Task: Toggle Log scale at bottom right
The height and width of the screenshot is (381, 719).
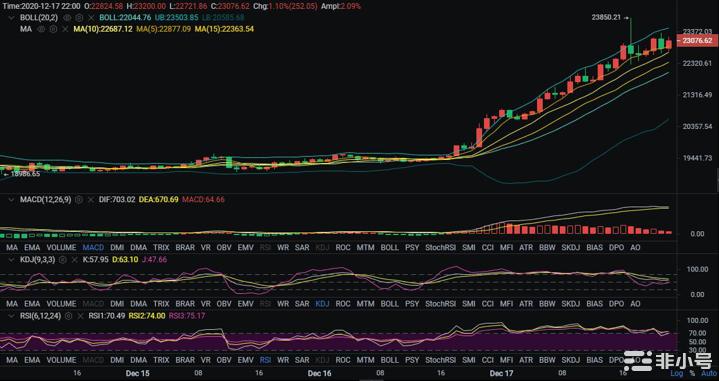Action: [676, 374]
